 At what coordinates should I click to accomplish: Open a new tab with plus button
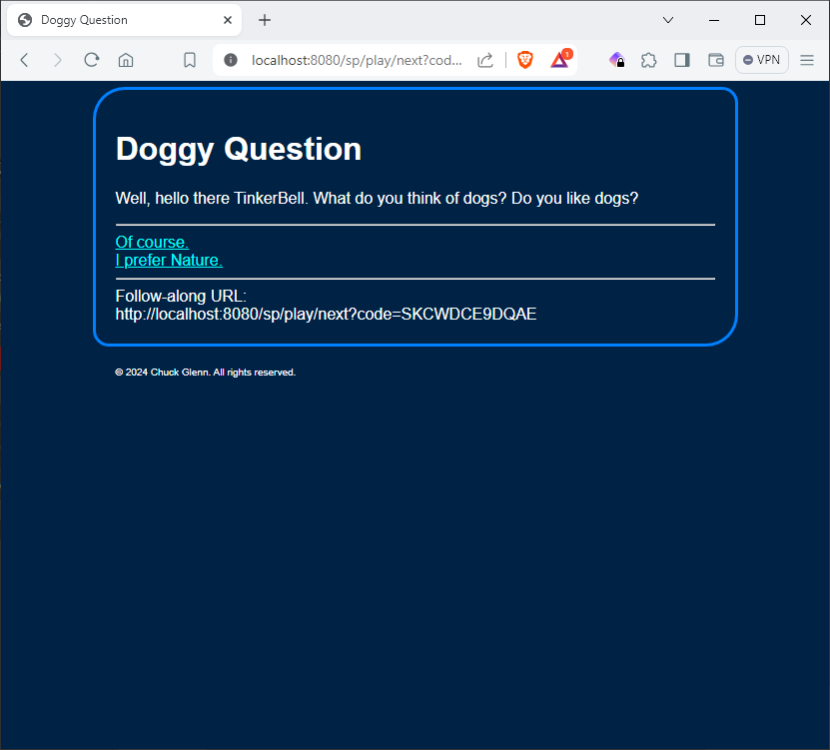[265, 20]
